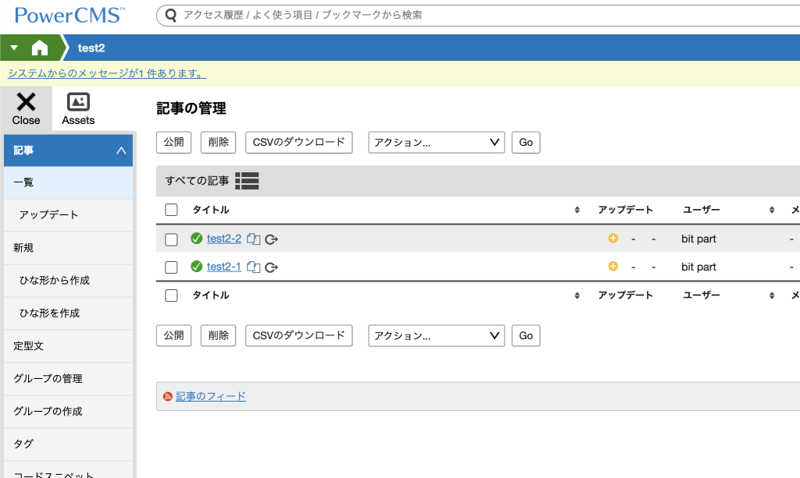Click the duplicate icon for test2-2
Viewport: 800px width, 478px height.
tap(254, 239)
